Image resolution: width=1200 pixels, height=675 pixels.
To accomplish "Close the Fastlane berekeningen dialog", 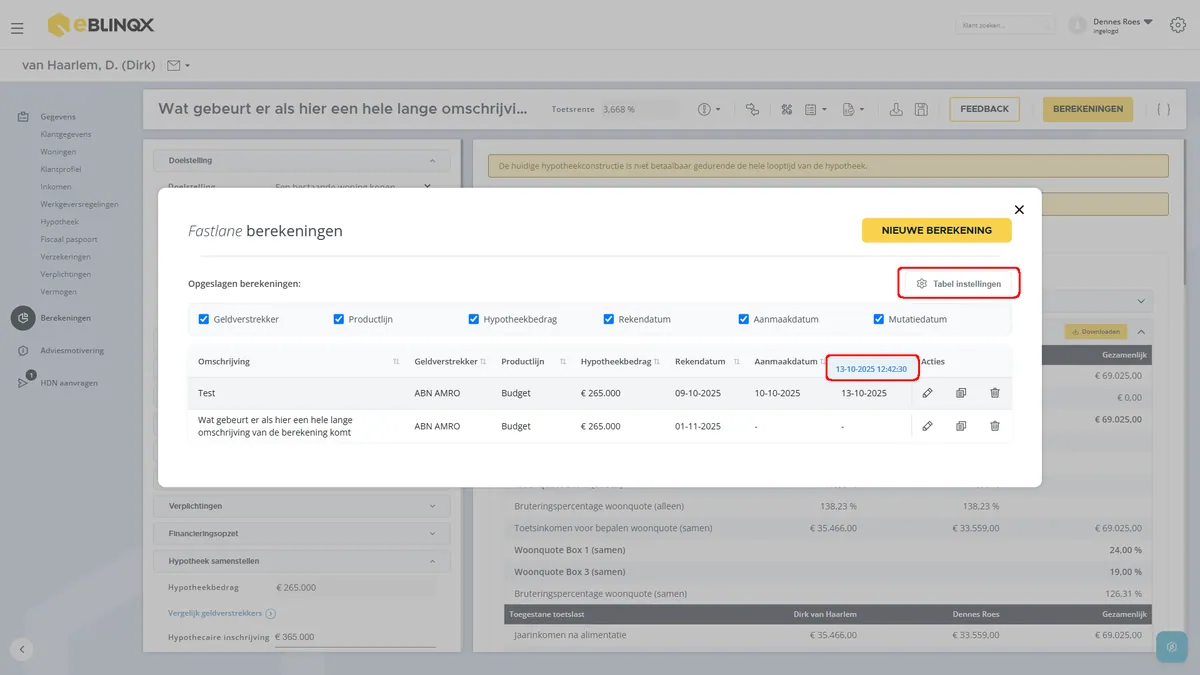I will click(1019, 210).
